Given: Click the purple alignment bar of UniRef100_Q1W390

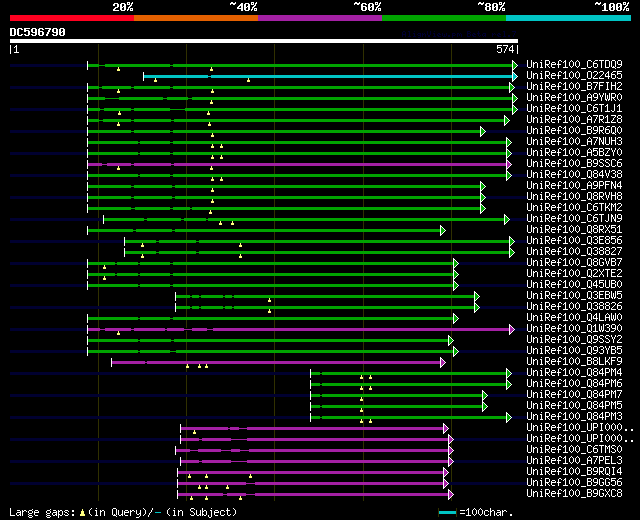Looking at the screenshot, I should click(x=299, y=329).
